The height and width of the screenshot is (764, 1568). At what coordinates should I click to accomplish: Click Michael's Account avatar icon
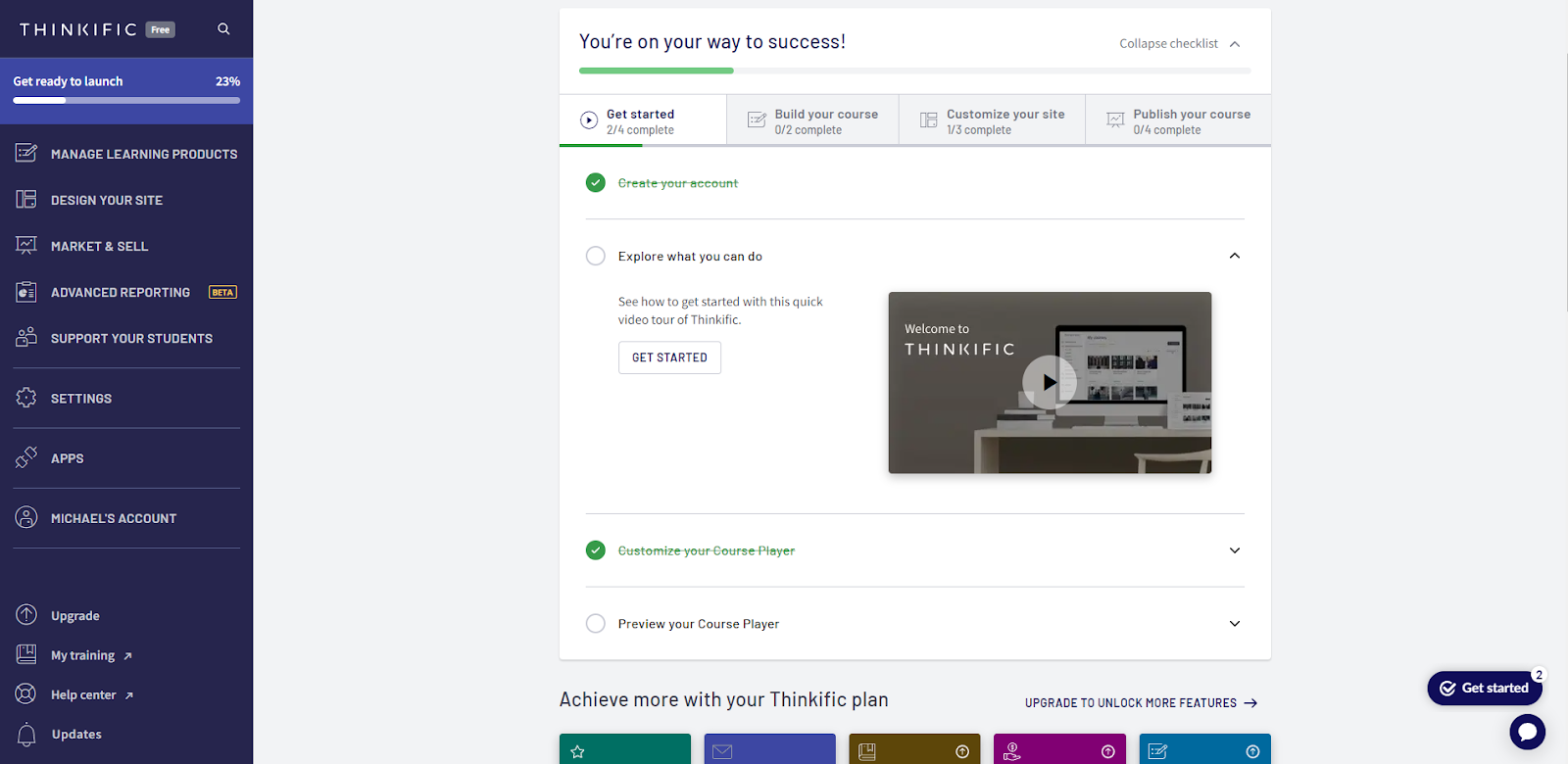(x=26, y=517)
